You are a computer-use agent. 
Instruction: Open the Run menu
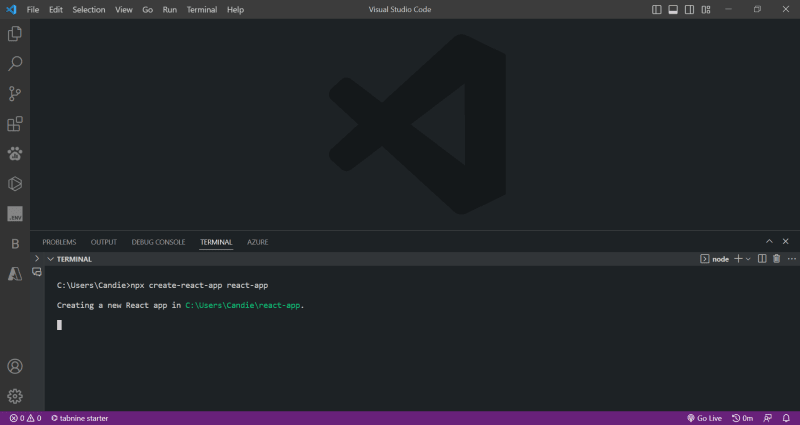[x=169, y=10]
